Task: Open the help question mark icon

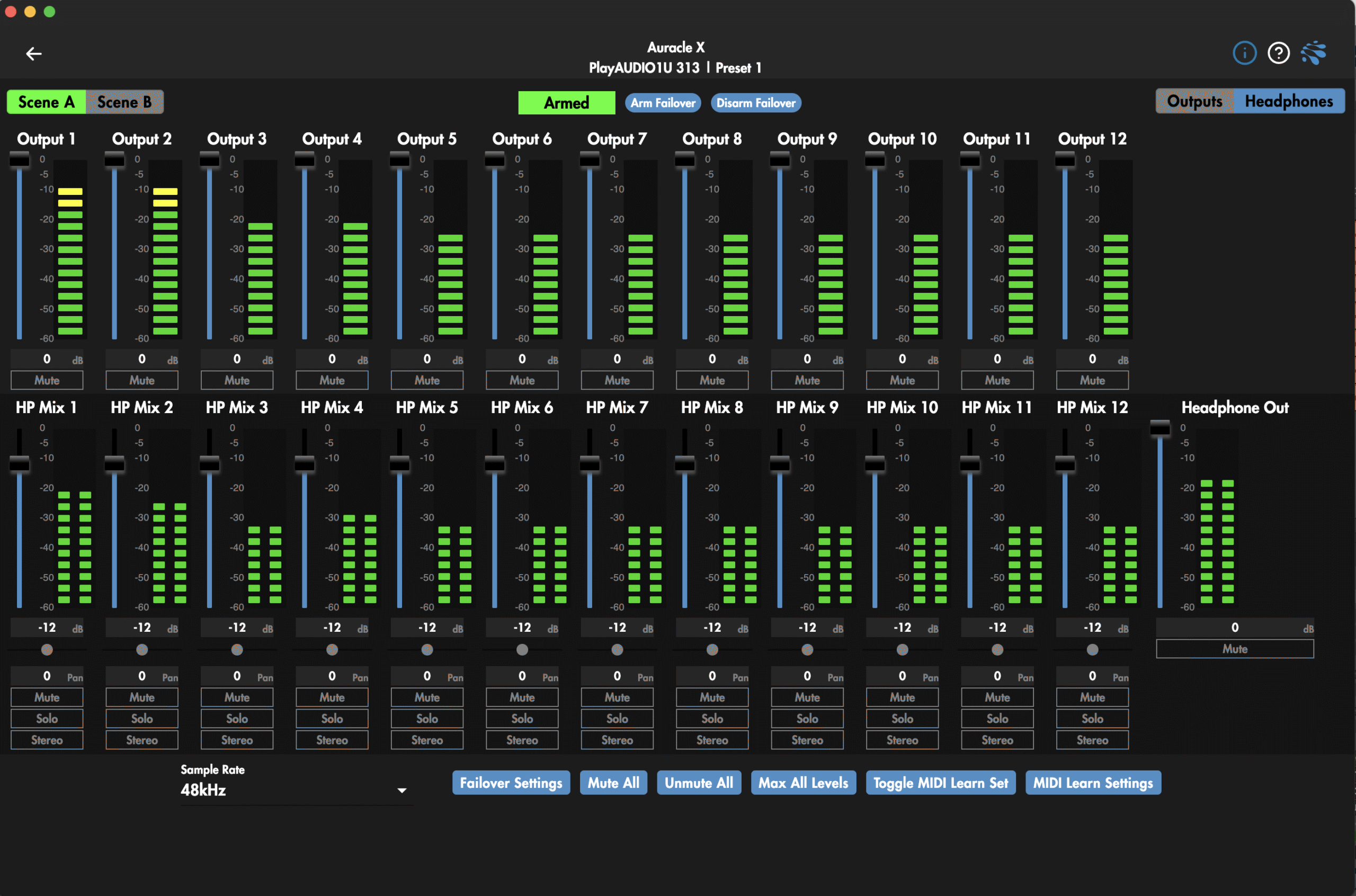Action: (x=1278, y=53)
